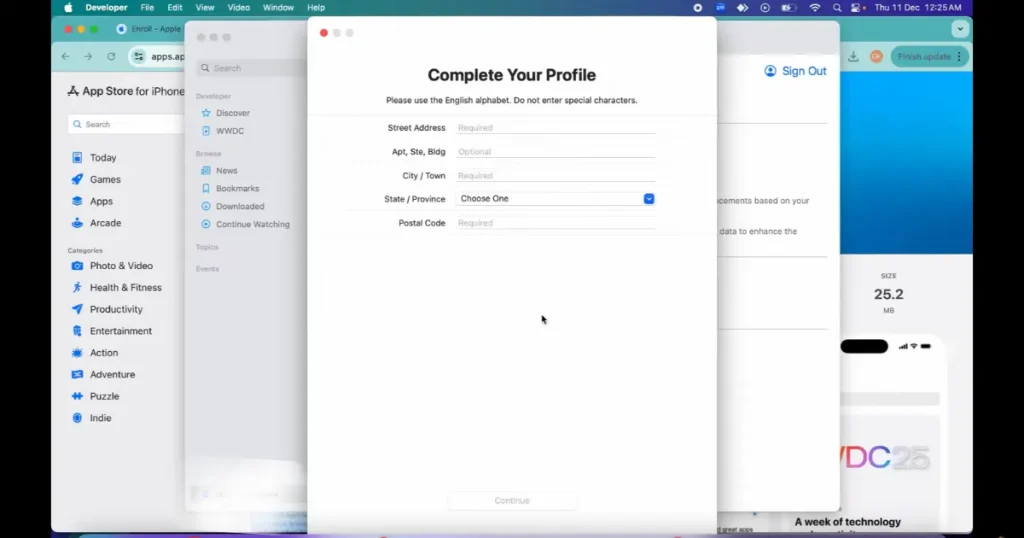1024x538 pixels.
Task: Open the Help menu
Action: (316, 8)
